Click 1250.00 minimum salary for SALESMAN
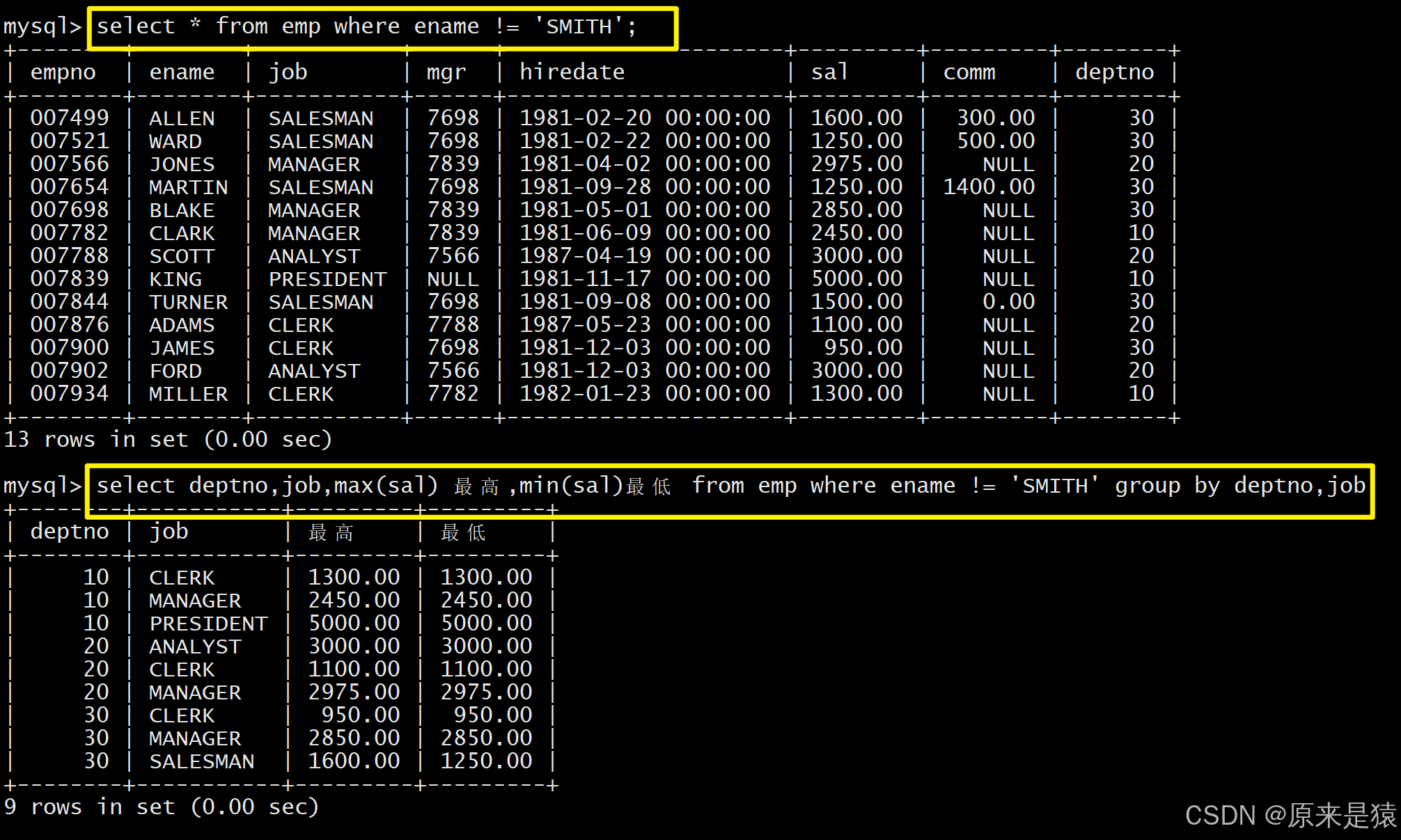 (x=486, y=761)
